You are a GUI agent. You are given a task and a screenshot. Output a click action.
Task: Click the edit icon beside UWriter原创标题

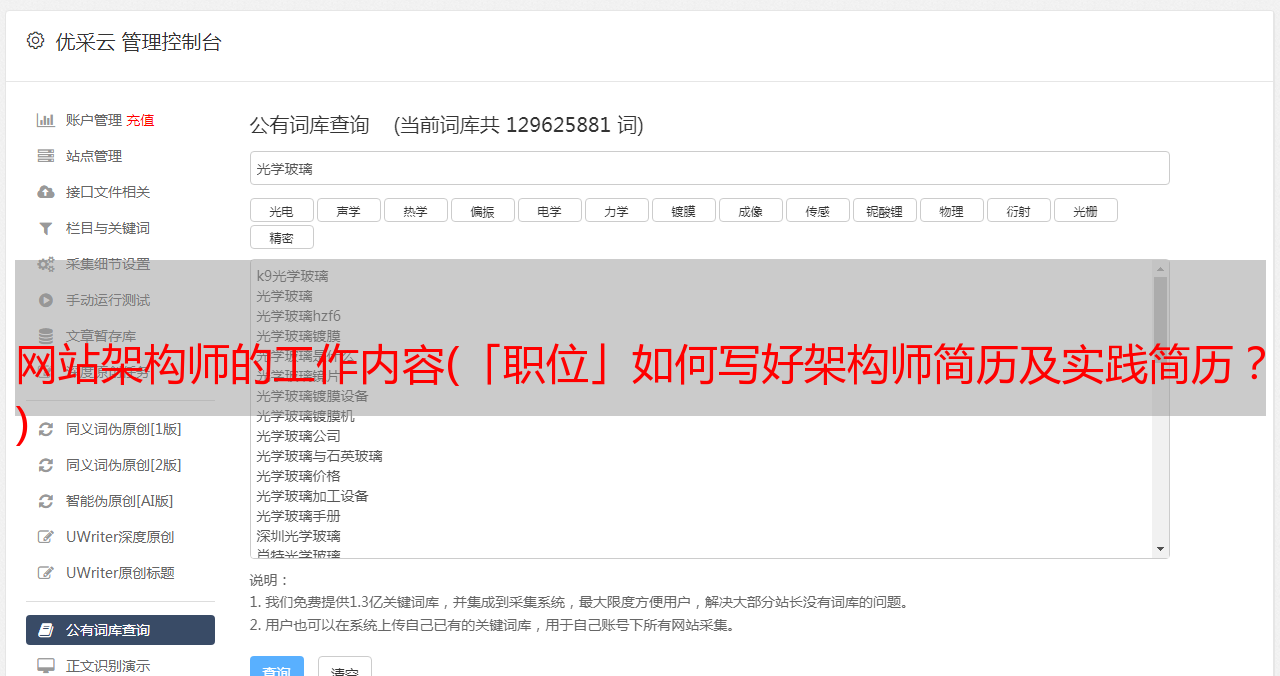(46, 573)
